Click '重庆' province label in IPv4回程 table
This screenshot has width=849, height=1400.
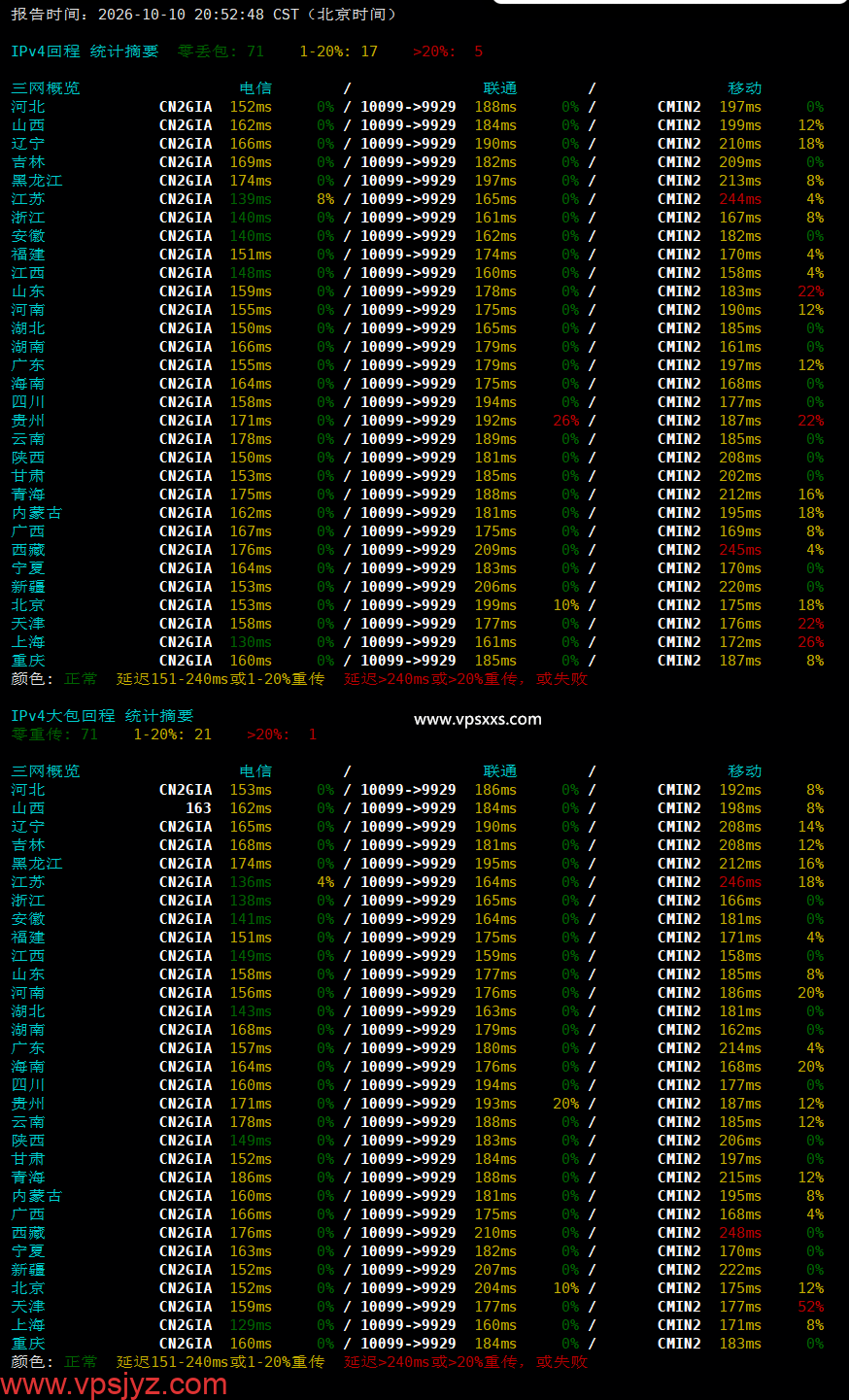[28, 661]
